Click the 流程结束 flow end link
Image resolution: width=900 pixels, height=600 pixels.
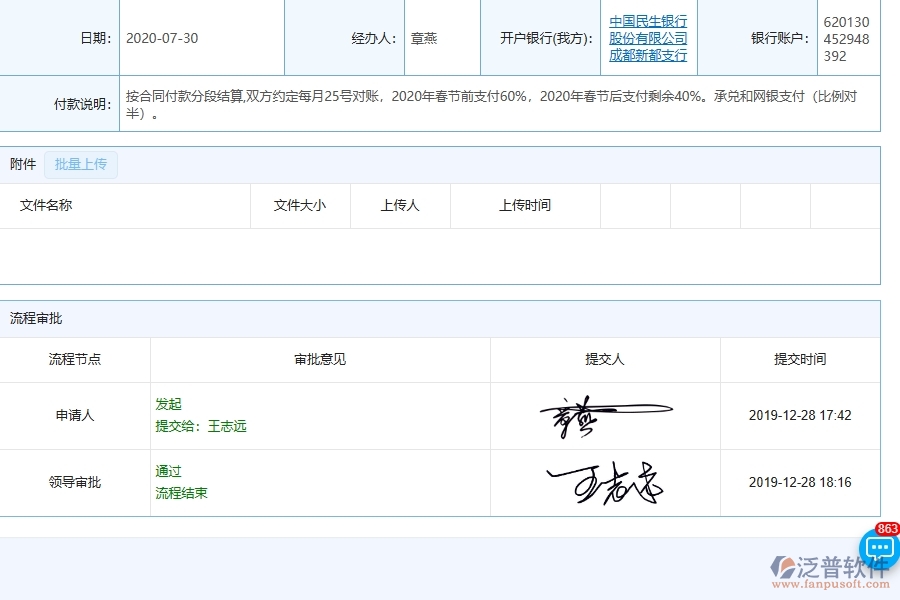181,493
